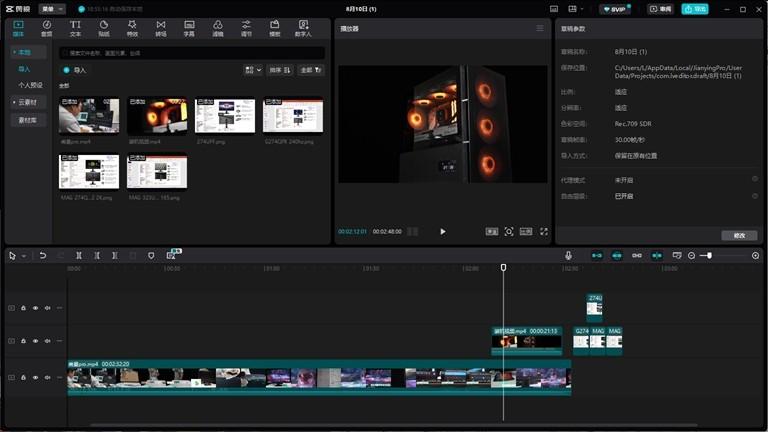Click the microphone record voiceover icon
This screenshot has width=768, height=432.
[568, 256]
